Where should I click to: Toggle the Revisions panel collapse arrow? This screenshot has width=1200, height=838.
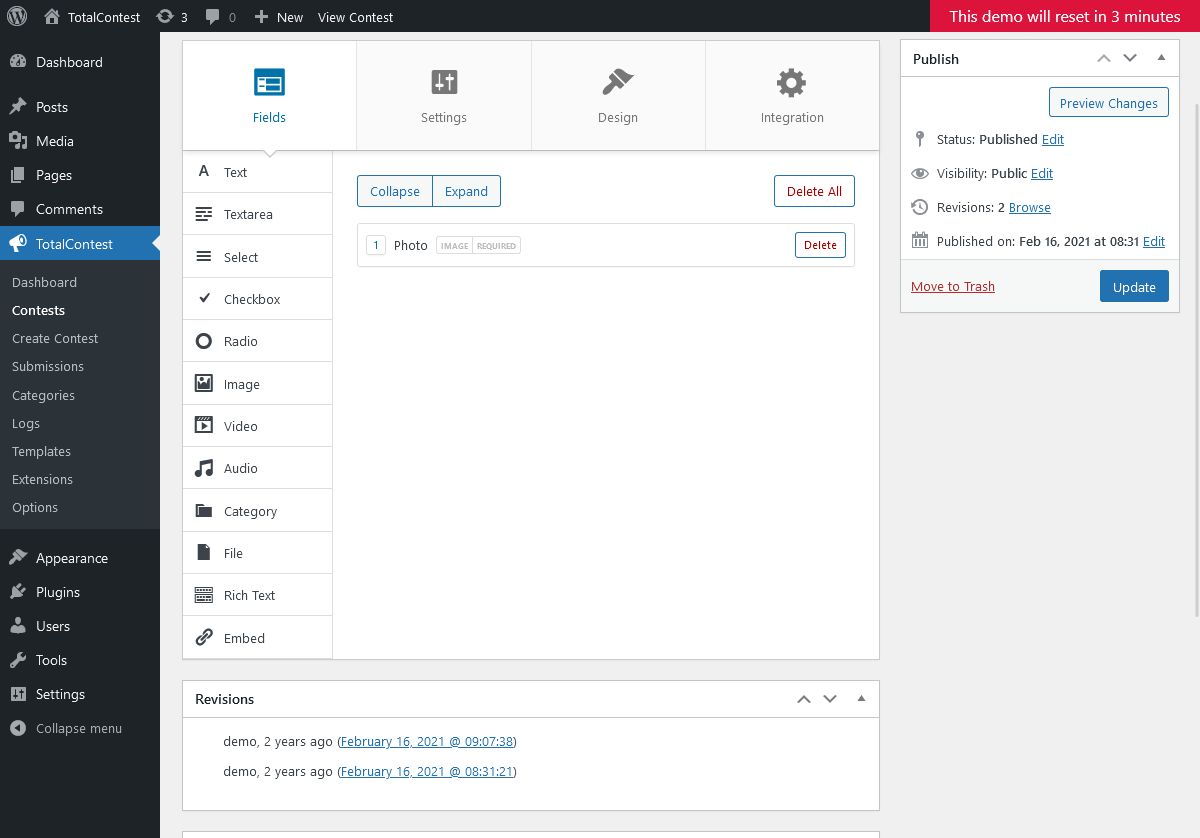861,699
